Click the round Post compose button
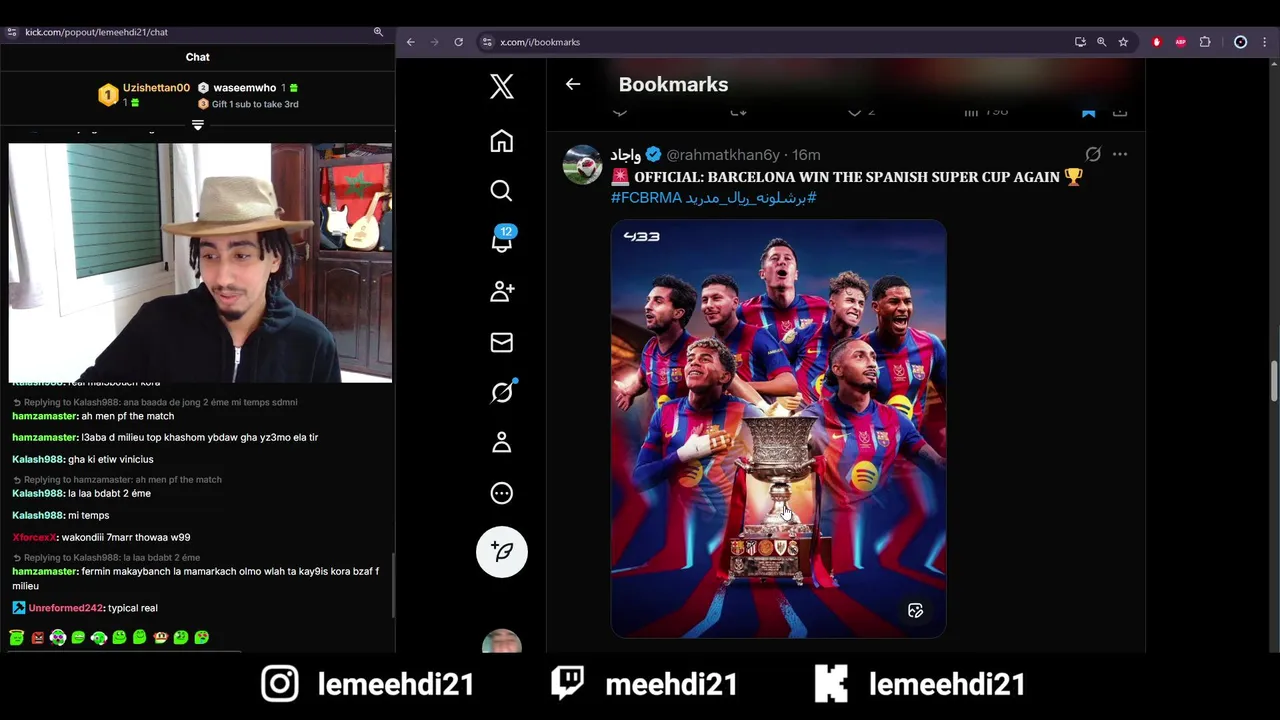Image resolution: width=1280 pixels, height=720 pixels. coord(502,552)
